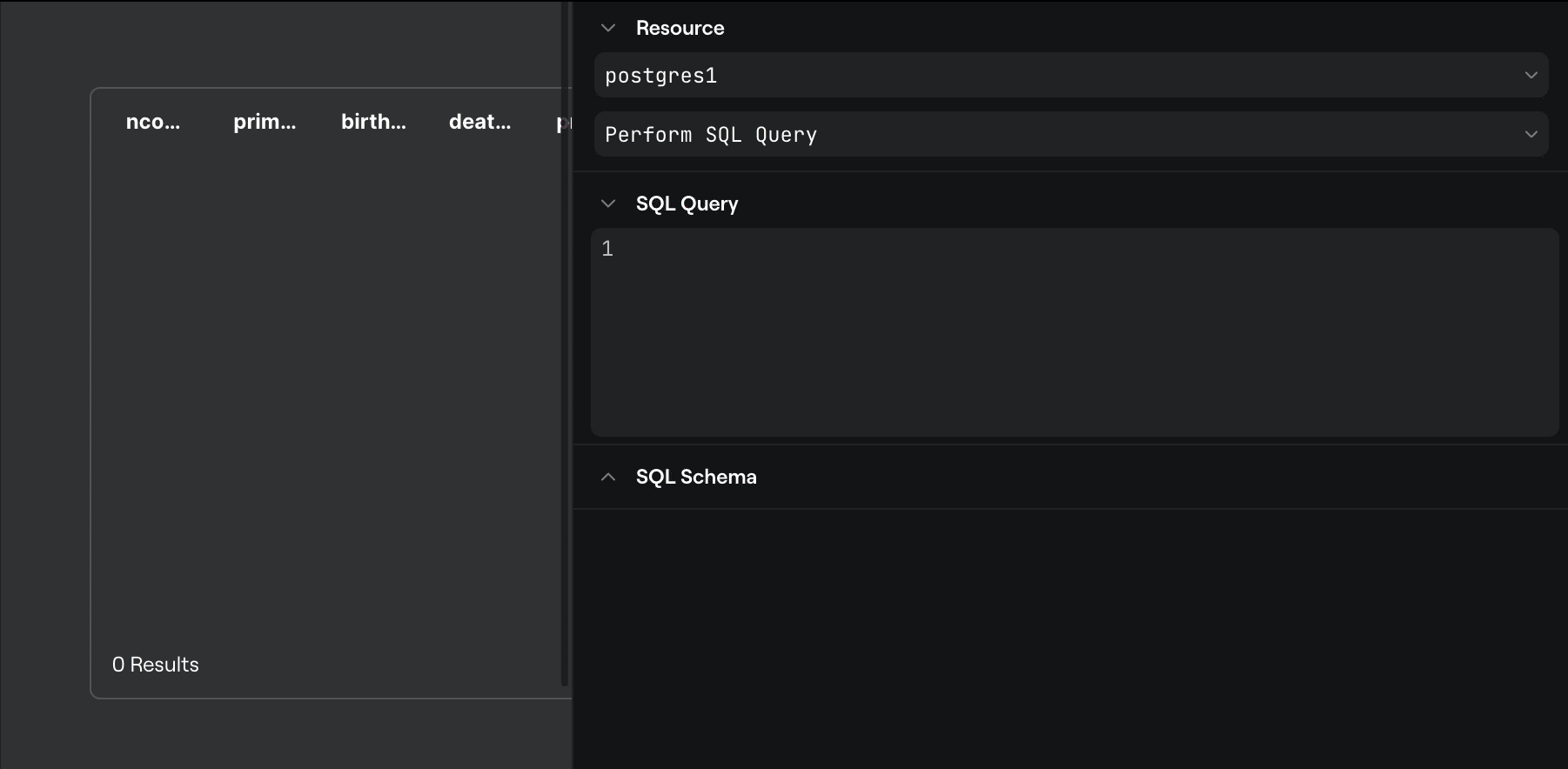Screen dimensions: 1568x769
Task: Collapse the Resource section chevron
Action: pyautogui.click(x=608, y=28)
